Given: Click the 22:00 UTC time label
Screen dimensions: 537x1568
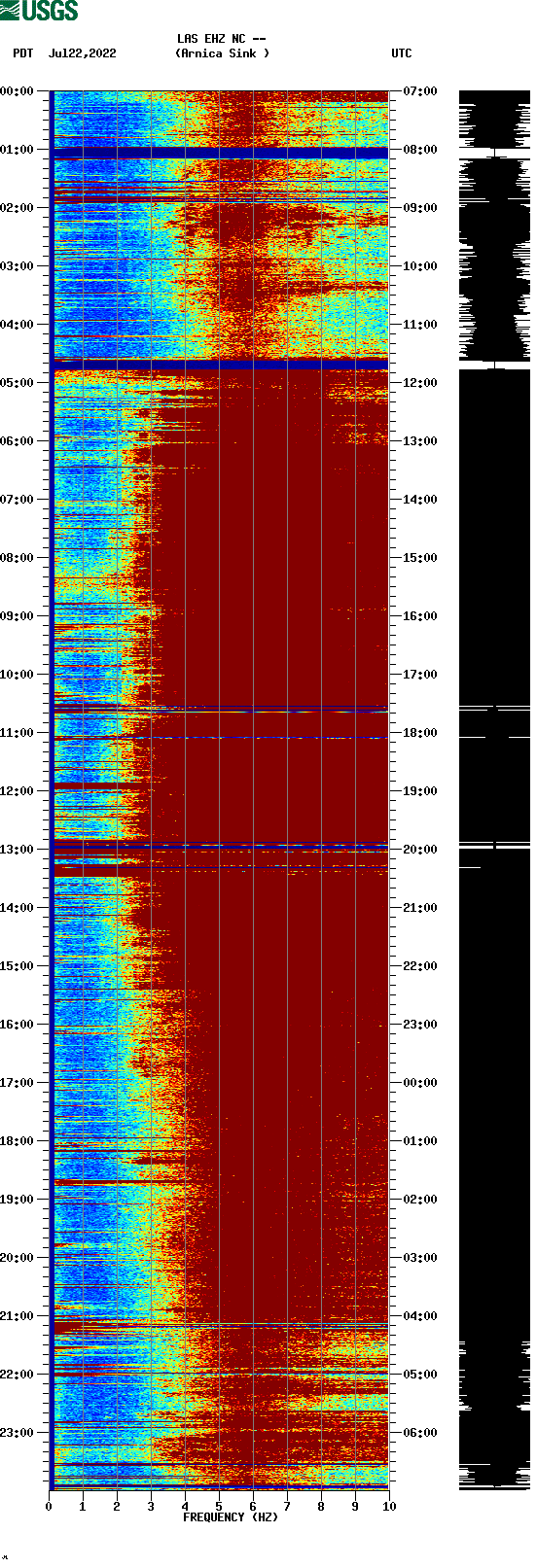Looking at the screenshot, I should pyautogui.click(x=420, y=966).
